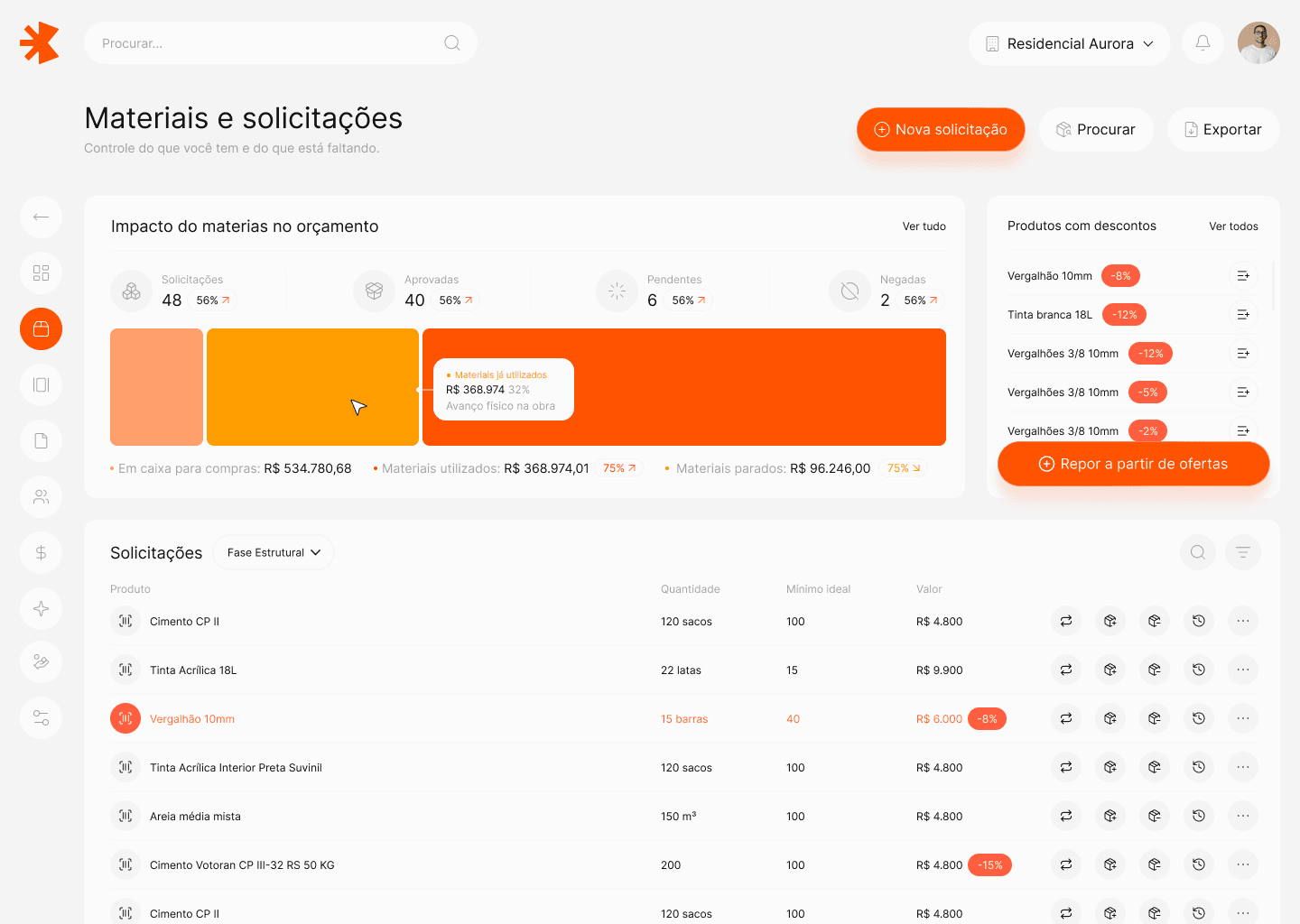
Task: Click the Solicitações table search icon
Action: pyautogui.click(x=1198, y=552)
